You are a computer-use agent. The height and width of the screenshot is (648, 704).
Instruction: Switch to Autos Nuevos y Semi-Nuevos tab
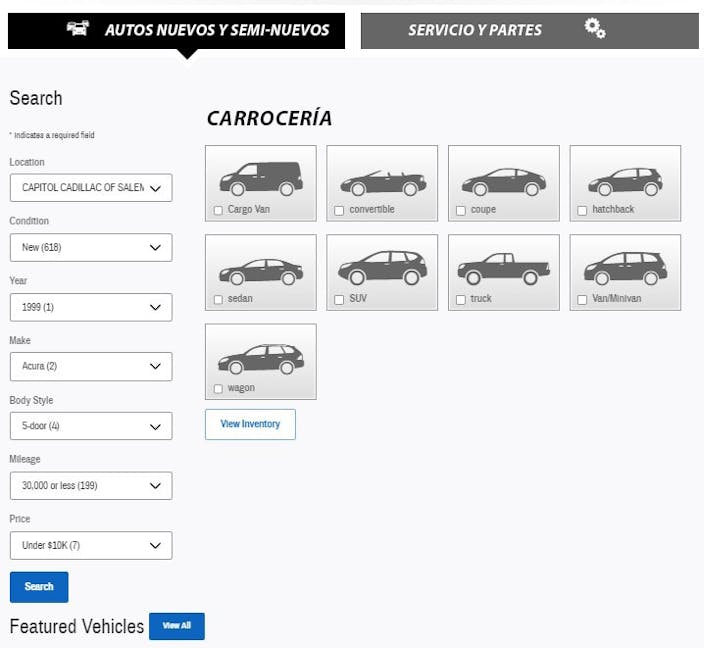pyautogui.click(x=177, y=30)
